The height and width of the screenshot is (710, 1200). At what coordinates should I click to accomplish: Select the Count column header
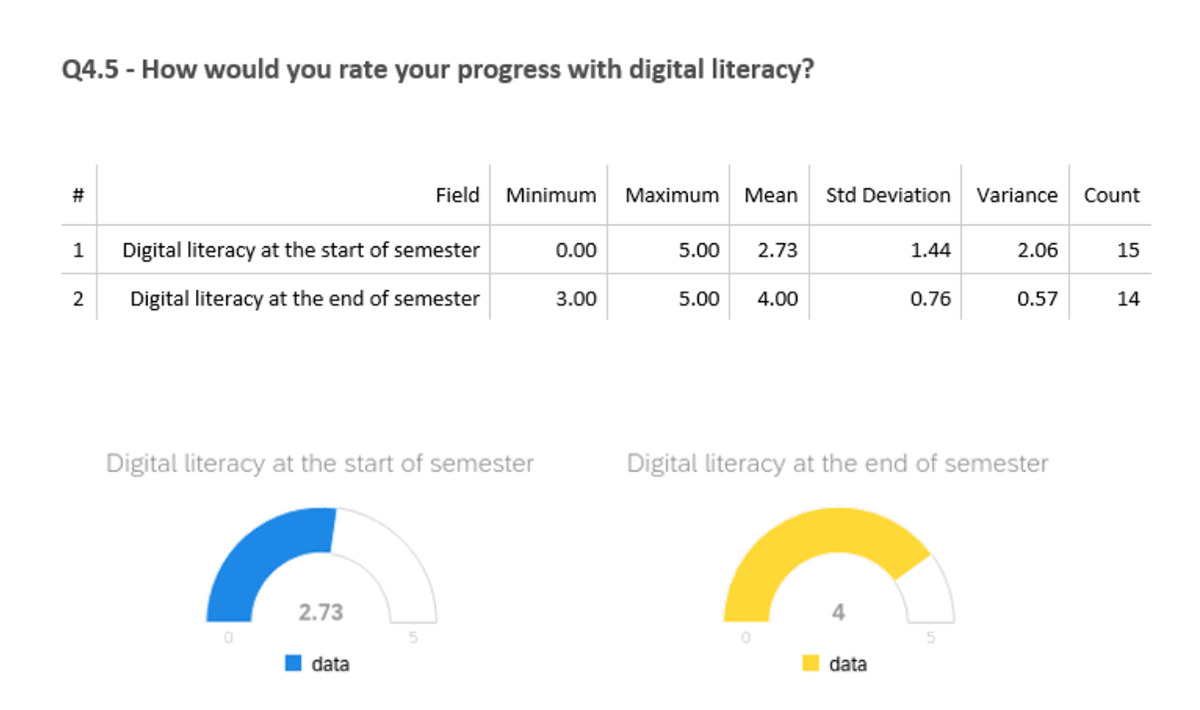tap(1112, 196)
